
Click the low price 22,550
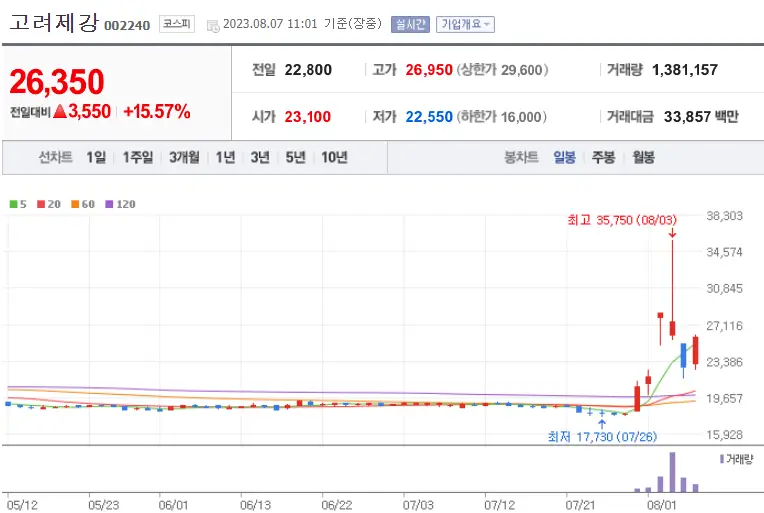[429, 116]
